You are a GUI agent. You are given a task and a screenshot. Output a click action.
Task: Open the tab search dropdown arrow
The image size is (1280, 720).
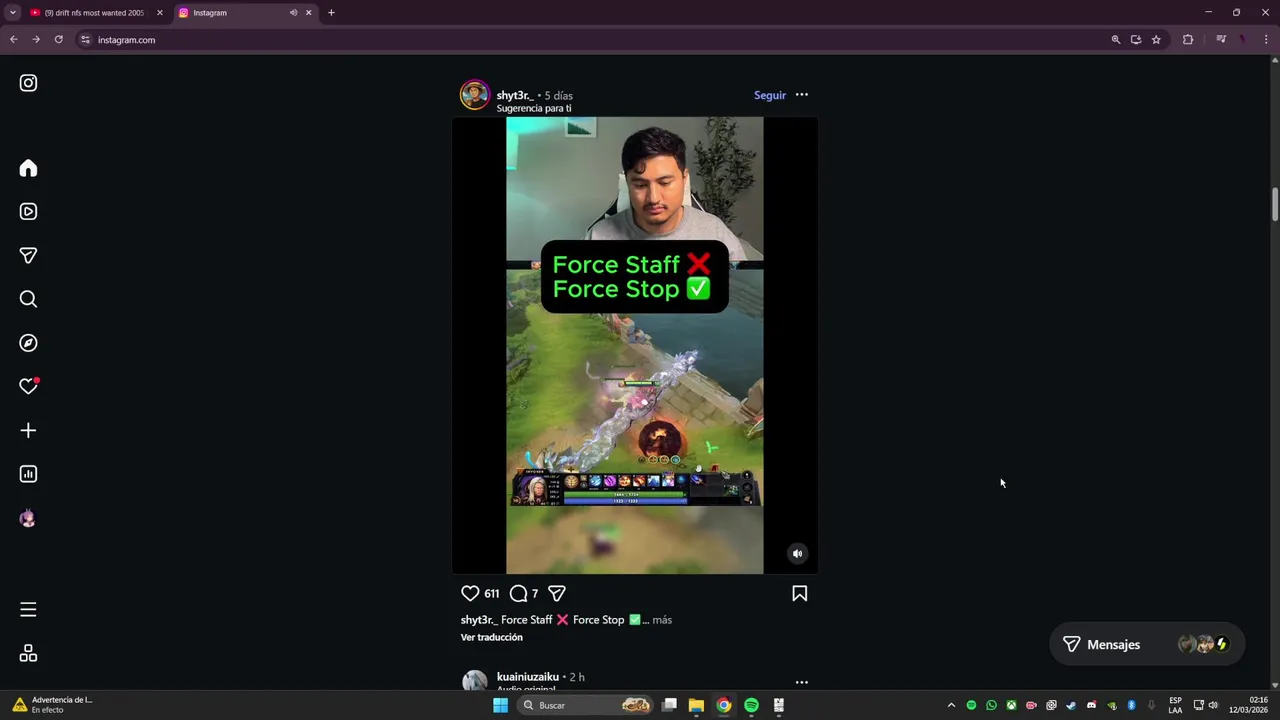coord(12,13)
